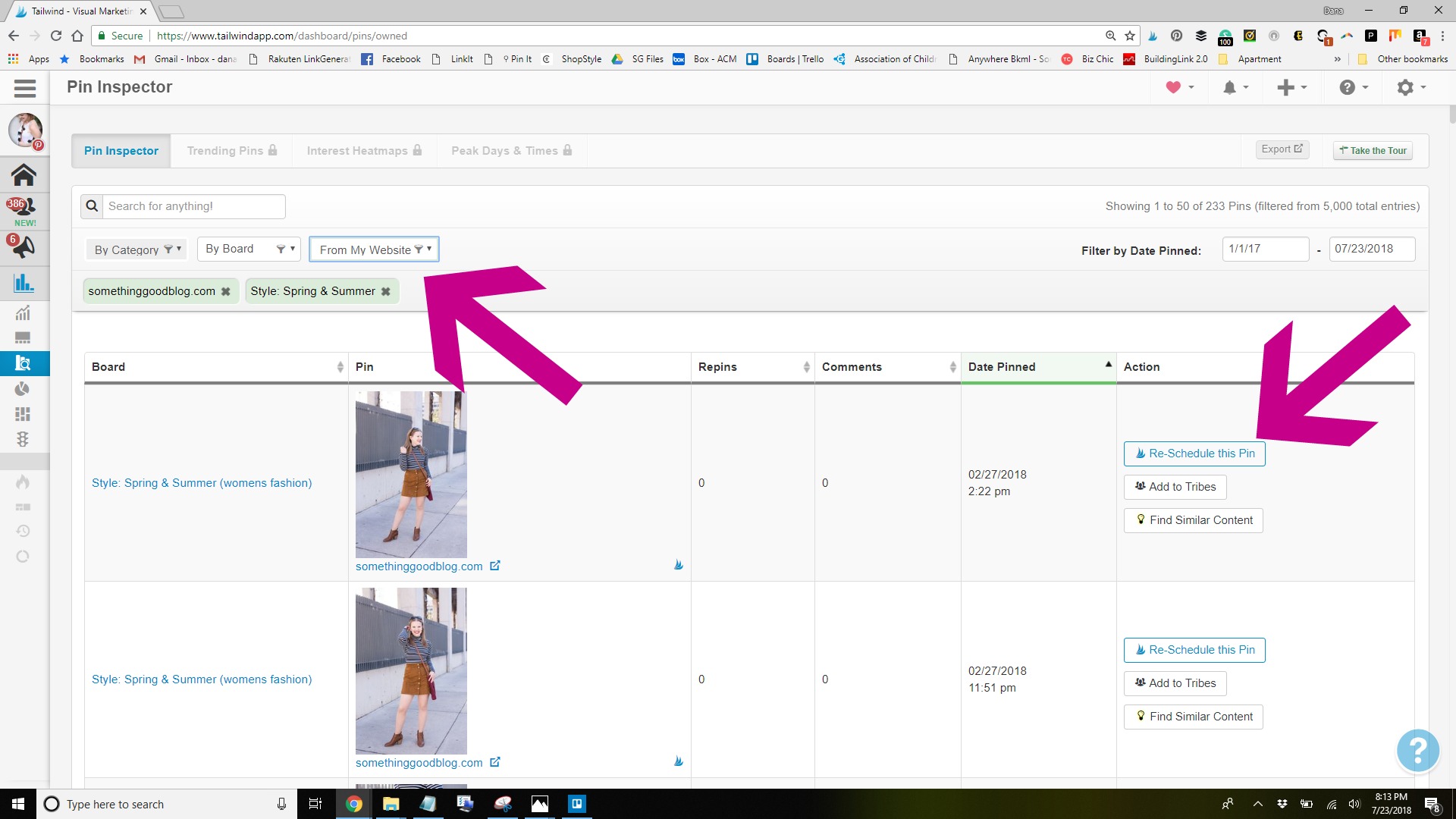Open Chrome from the taskbar
The height and width of the screenshot is (819, 1456).
(x=354, y=804)
